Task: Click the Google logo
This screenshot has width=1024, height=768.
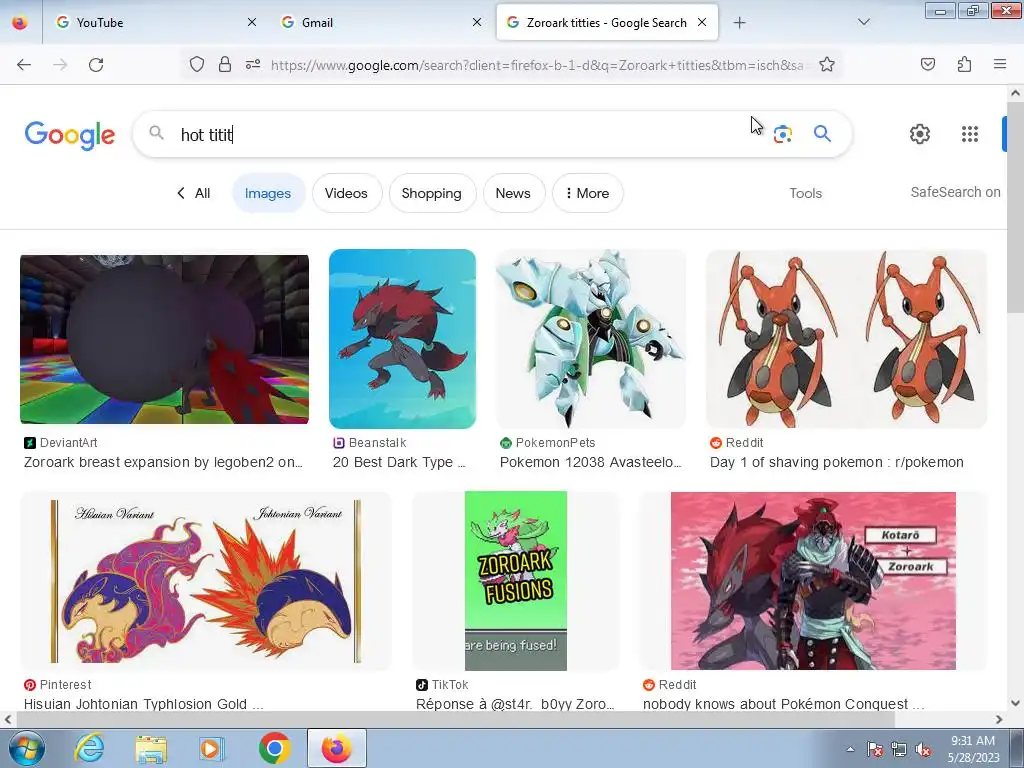Action: click(70, 135)
